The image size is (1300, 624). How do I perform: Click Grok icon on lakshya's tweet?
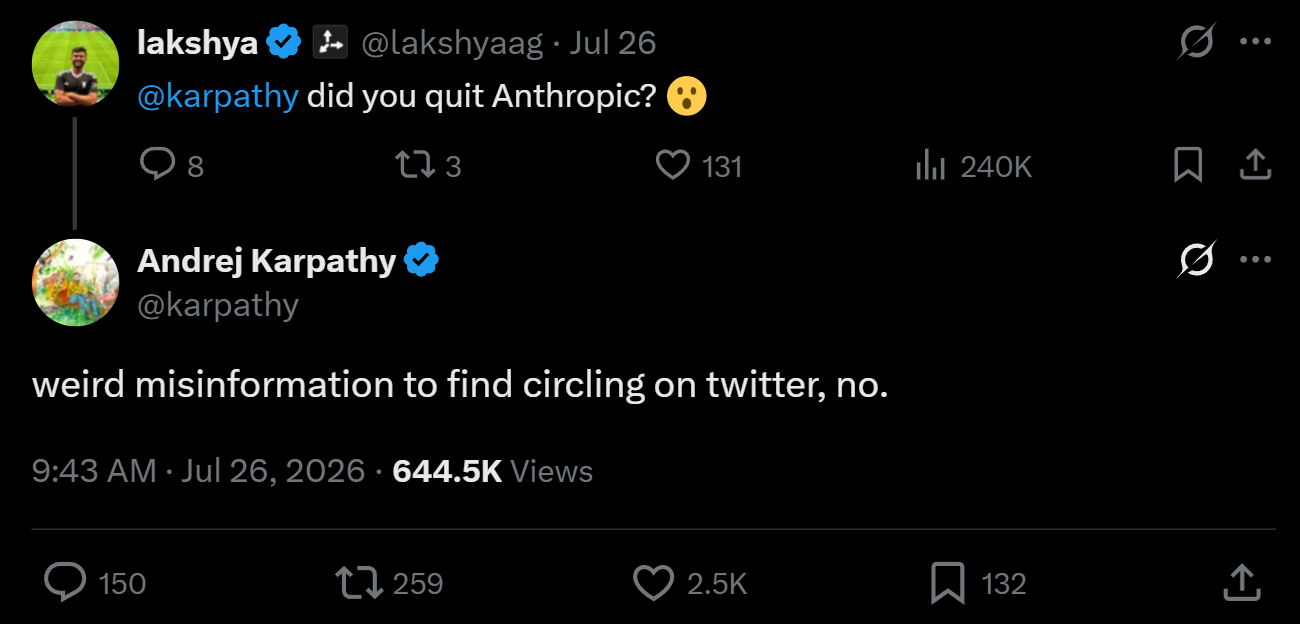pos(1196,42)
